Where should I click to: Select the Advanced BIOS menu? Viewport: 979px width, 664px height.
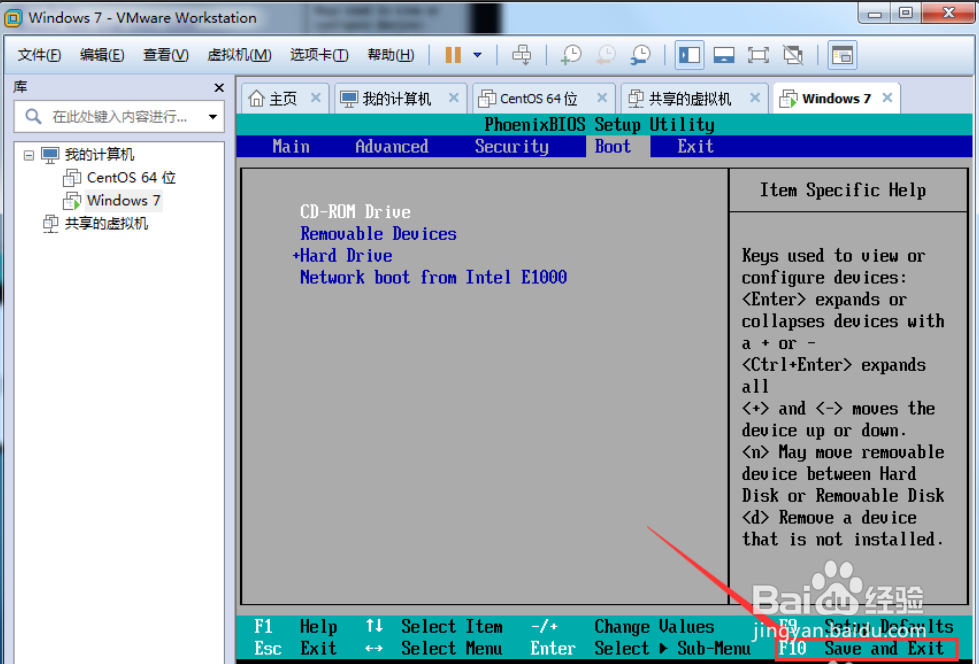pyautogui.click(x=391, y=146)
